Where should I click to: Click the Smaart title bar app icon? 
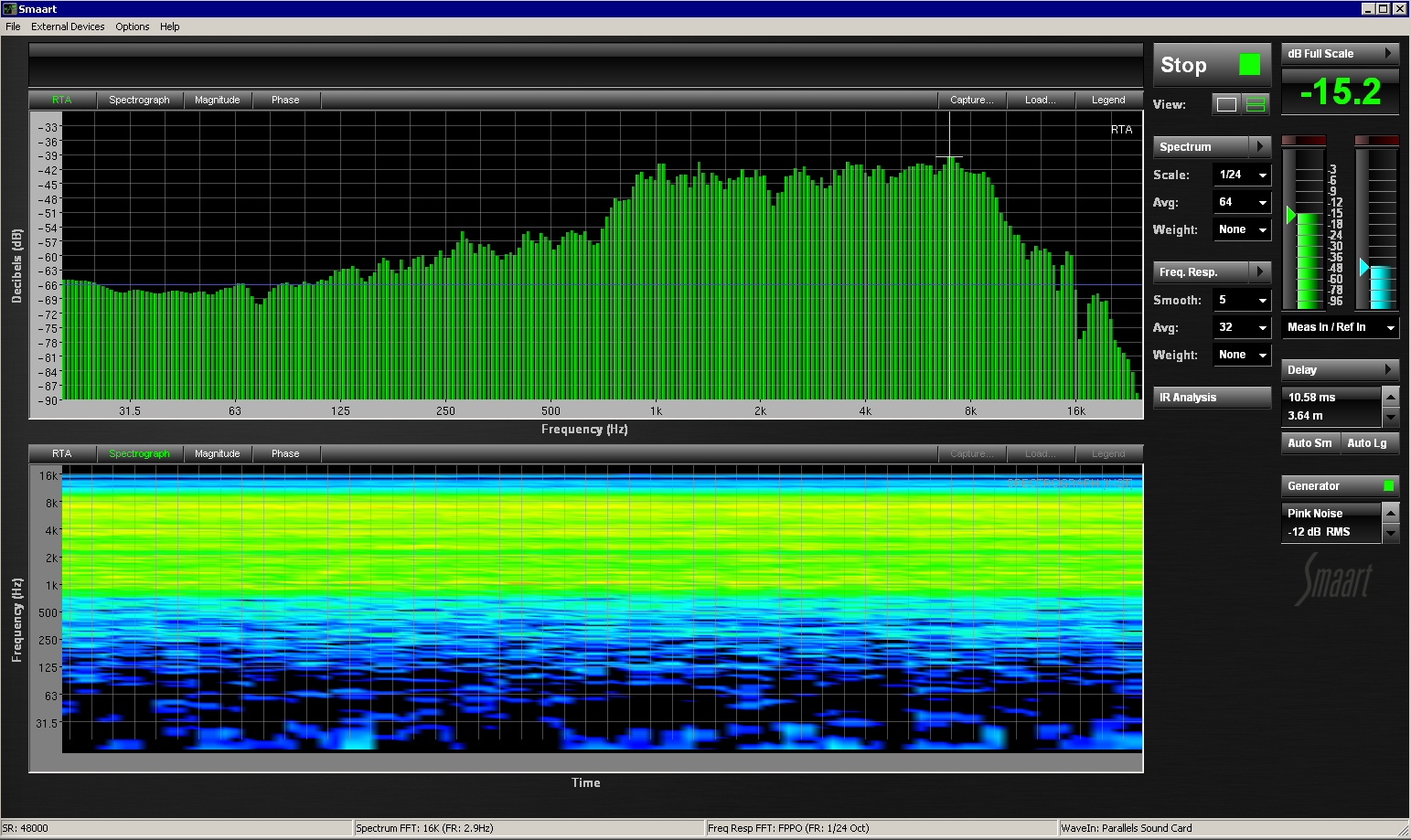(x=10, y=9)
